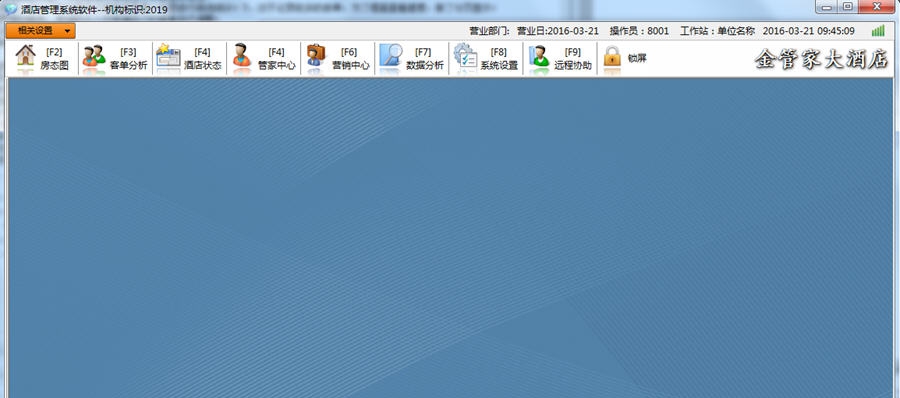Expand the orange 相关设置 dropdown
900x398 pixels.
point(41,30)
